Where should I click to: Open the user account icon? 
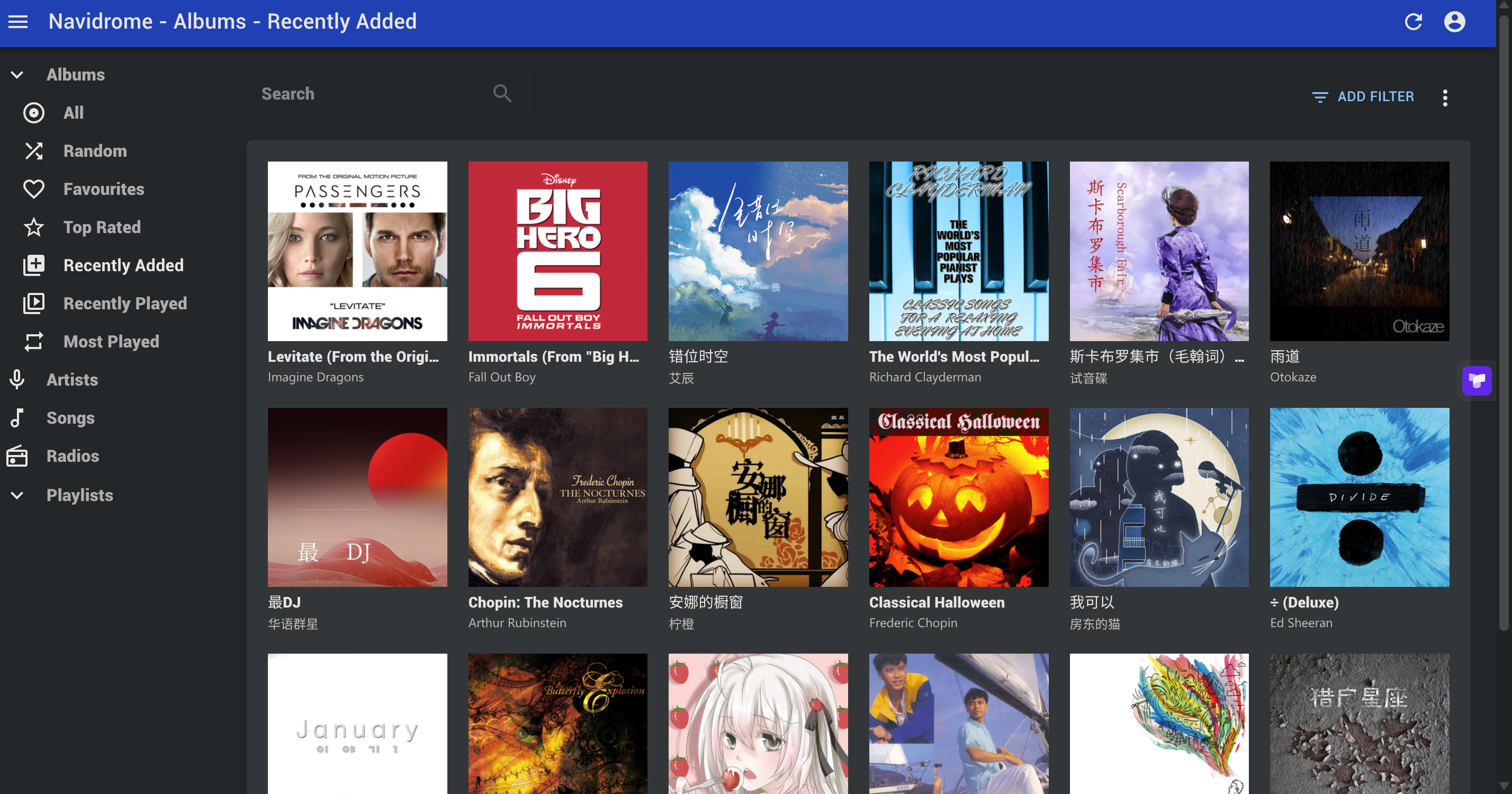(1454, 22)
